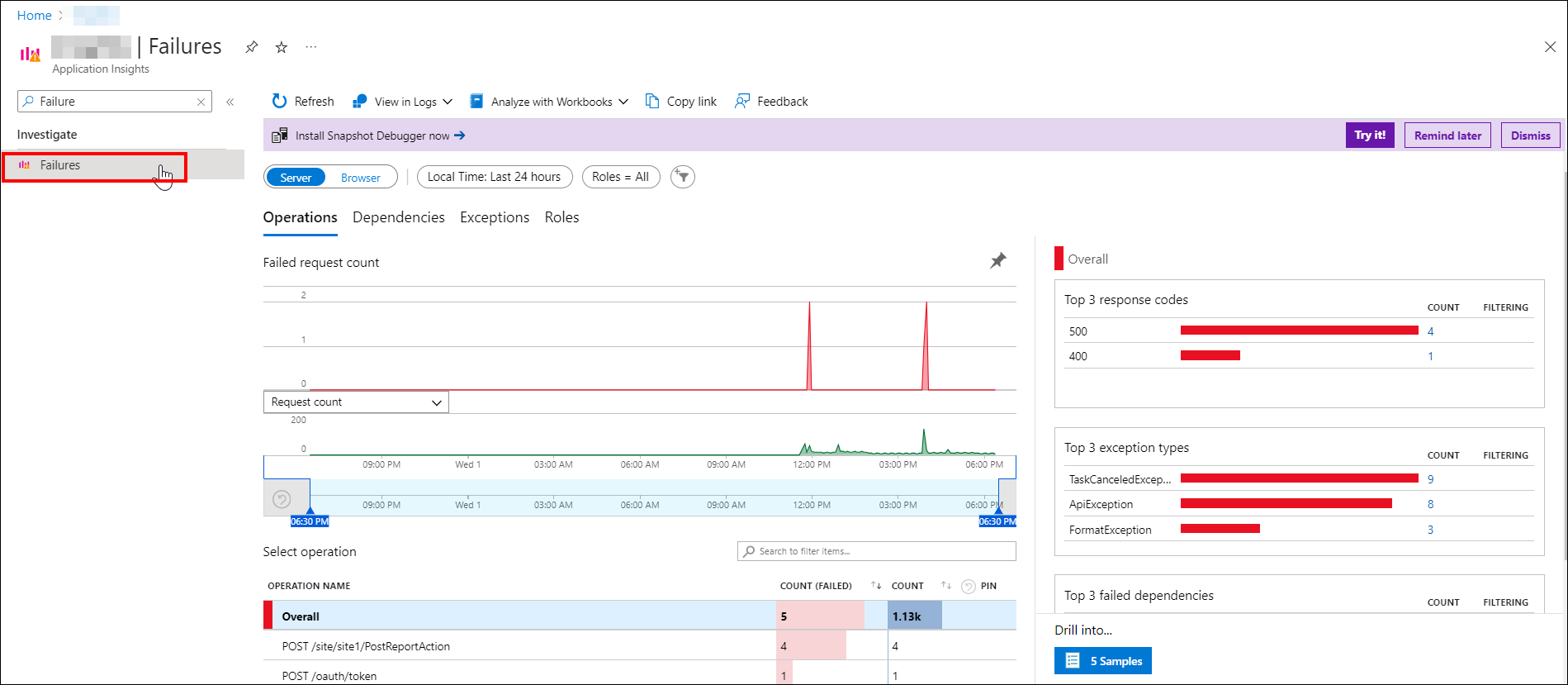Click the add filter funnel icon
Screen dimensions: 1568x685
(x=683, y=177)
